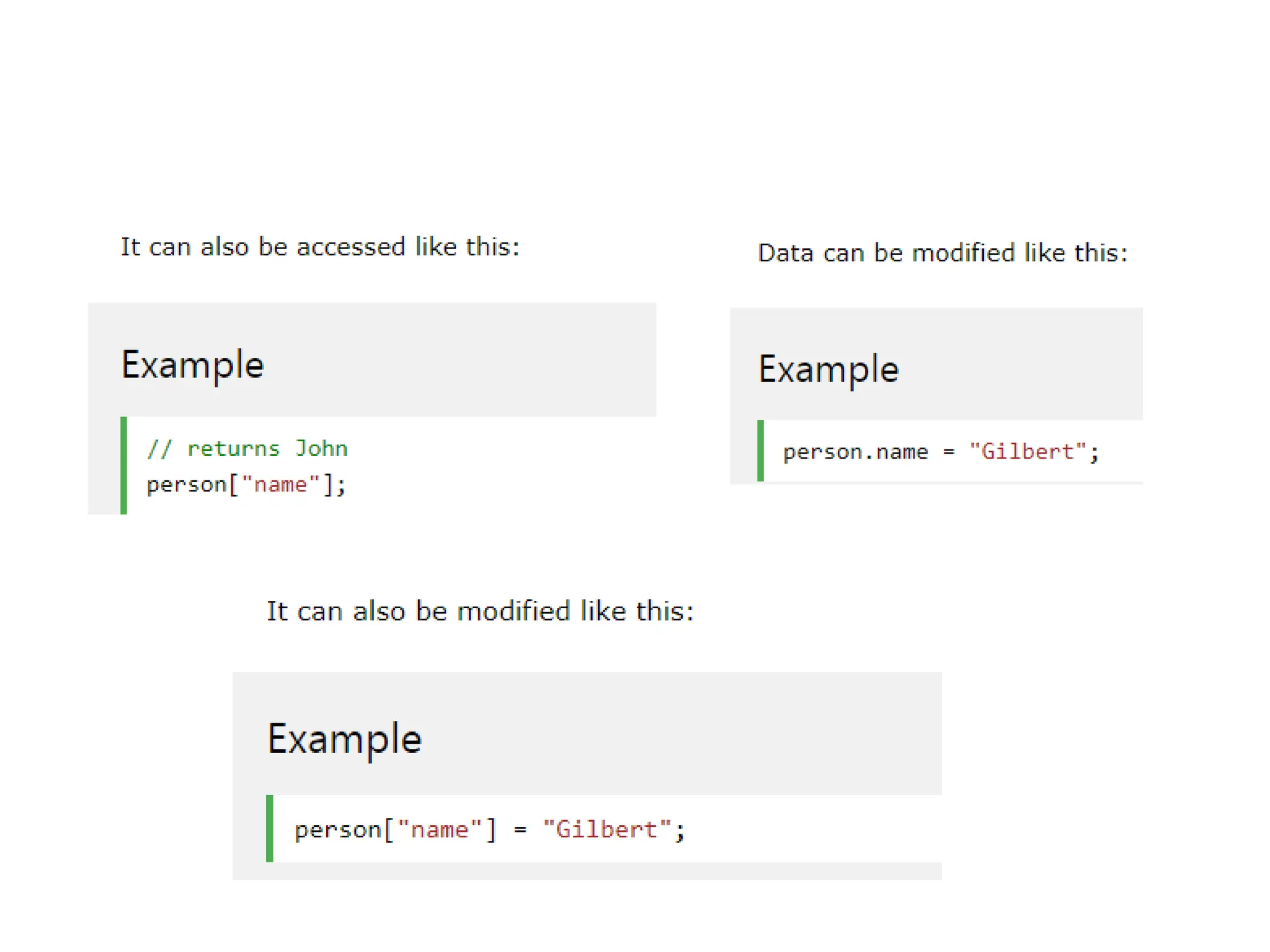1270x952 pixels.
Task: Click the person["name"]; line under the comment
Action: tap(246, 485)
